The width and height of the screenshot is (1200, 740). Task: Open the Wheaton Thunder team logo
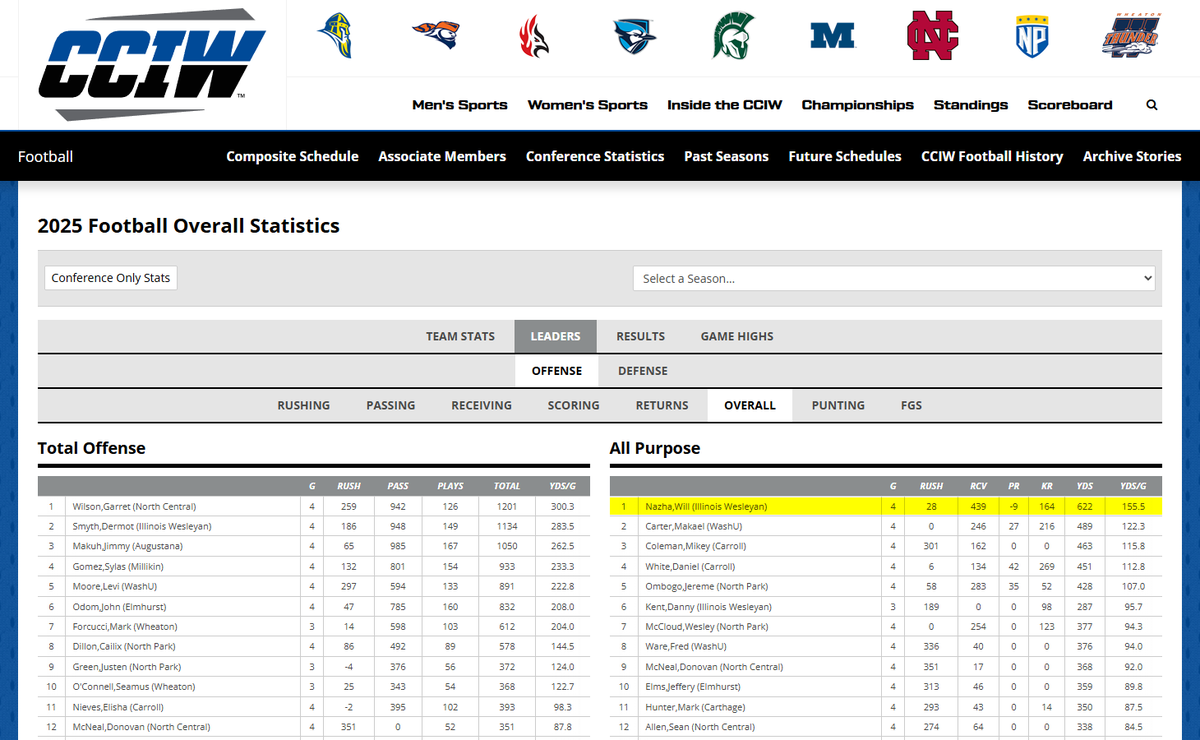click(1130, 35)
